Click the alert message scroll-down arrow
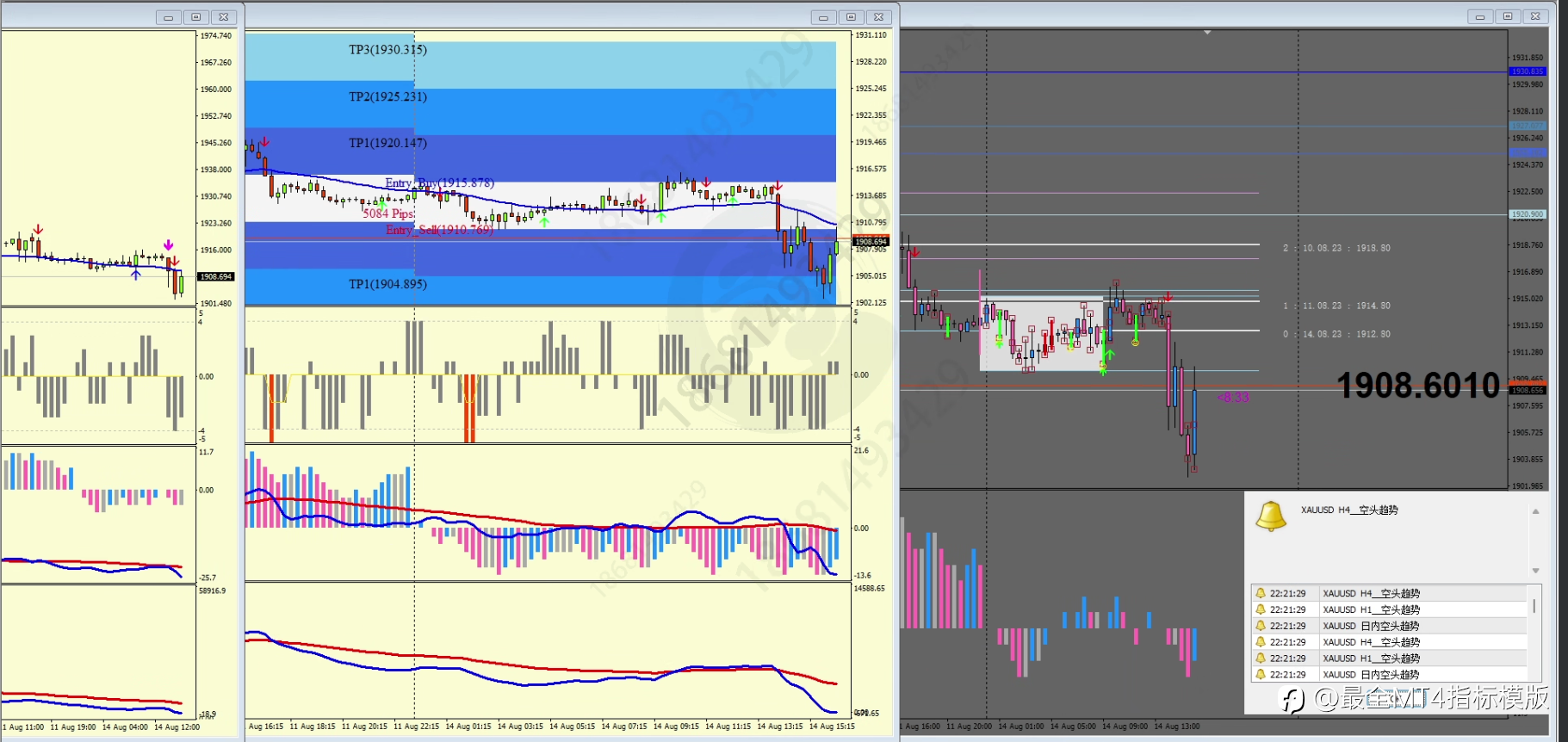Image resolution: width=1568 pixels, height=742 pixels. tap(1535, 571)
